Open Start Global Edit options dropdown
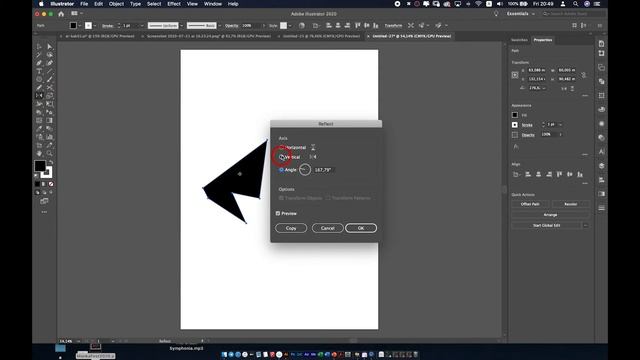640x360 pixels. pos(586,225)
